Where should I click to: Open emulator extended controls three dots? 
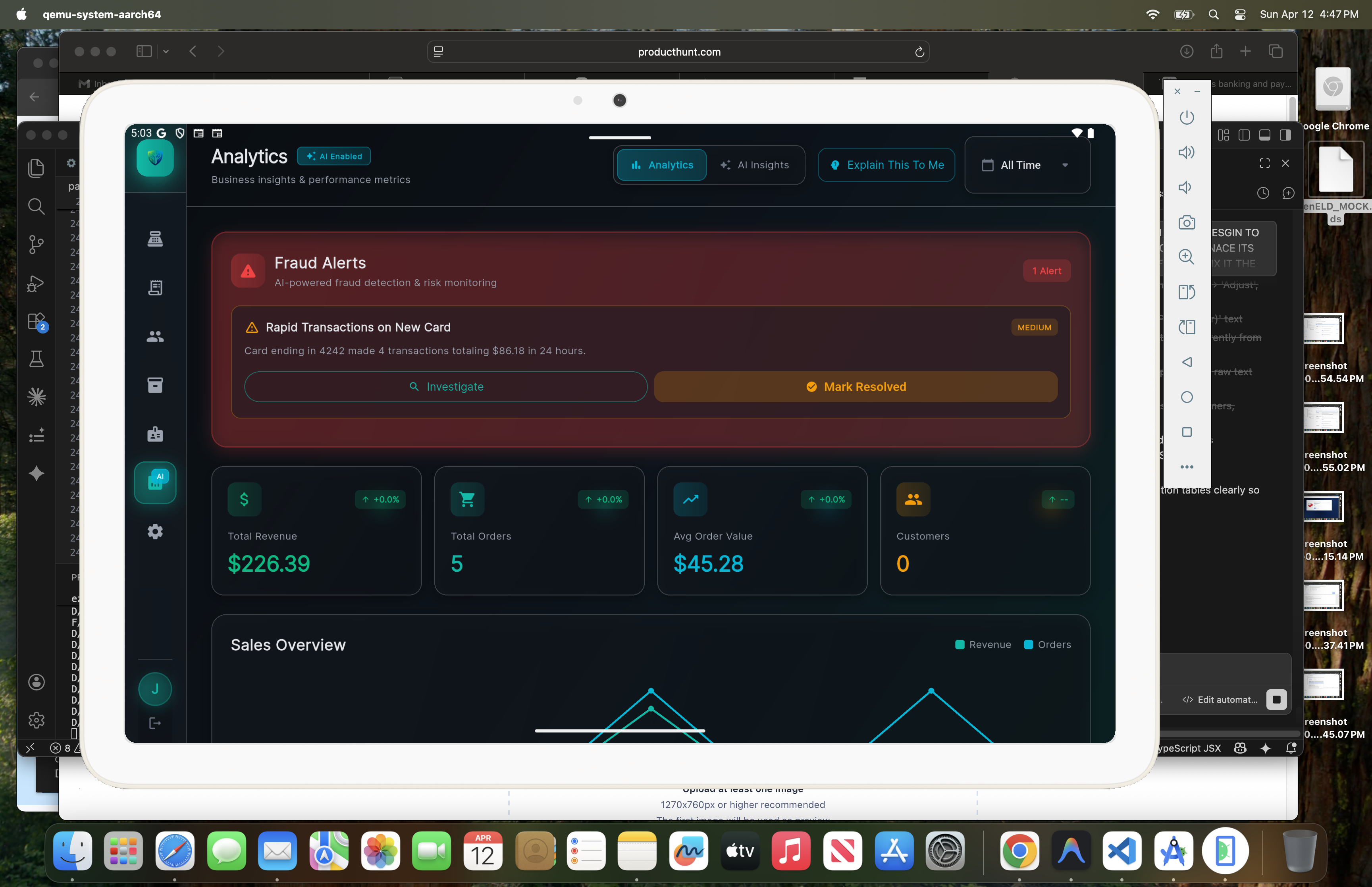[x=1186, y=467]
